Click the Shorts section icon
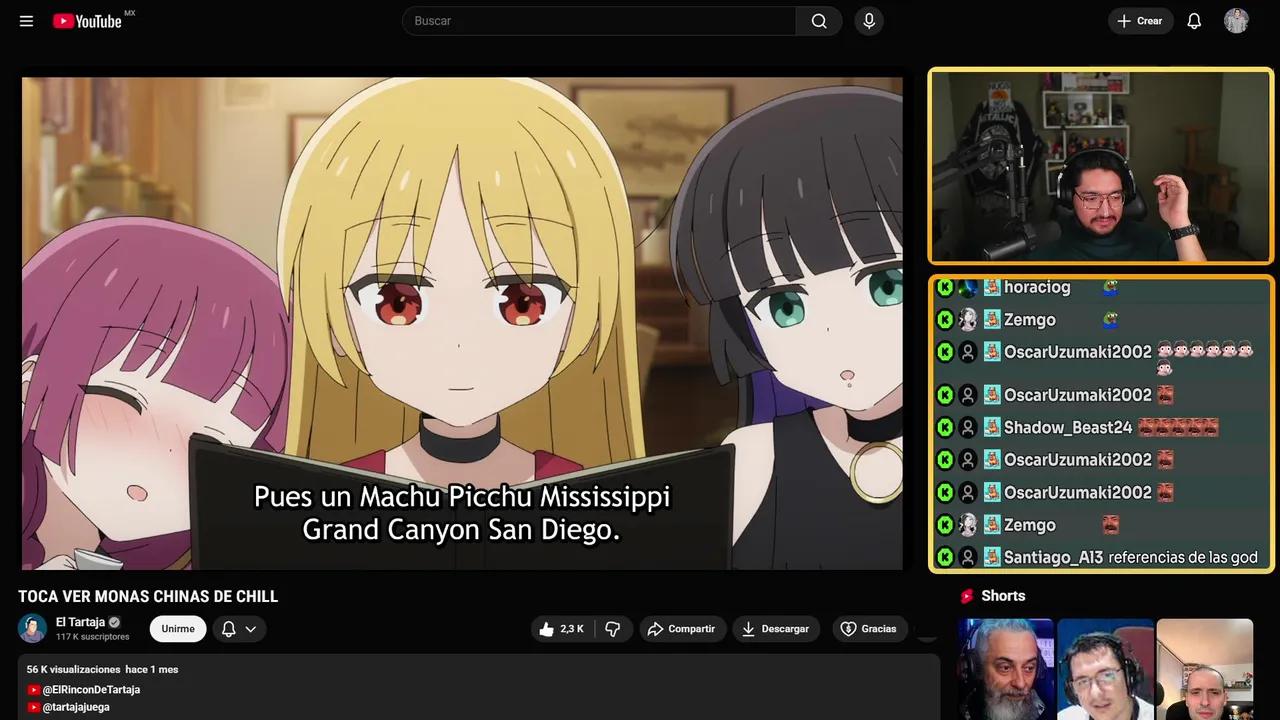The image size is (1280, 720). click(x=967, y=596)
